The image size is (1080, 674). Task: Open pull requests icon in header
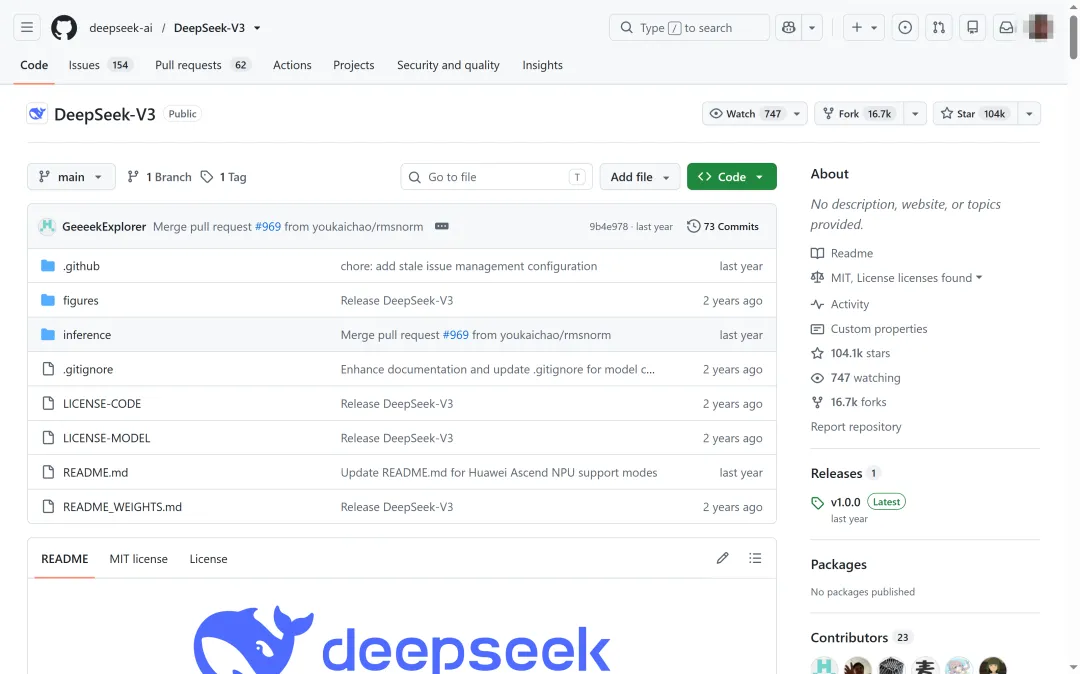coord(939,28)
